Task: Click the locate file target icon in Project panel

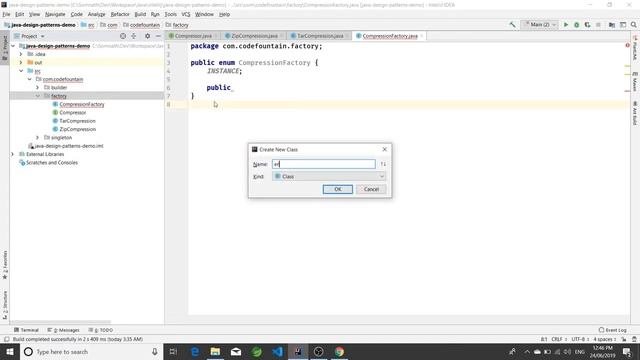Action: coord(123,36)
